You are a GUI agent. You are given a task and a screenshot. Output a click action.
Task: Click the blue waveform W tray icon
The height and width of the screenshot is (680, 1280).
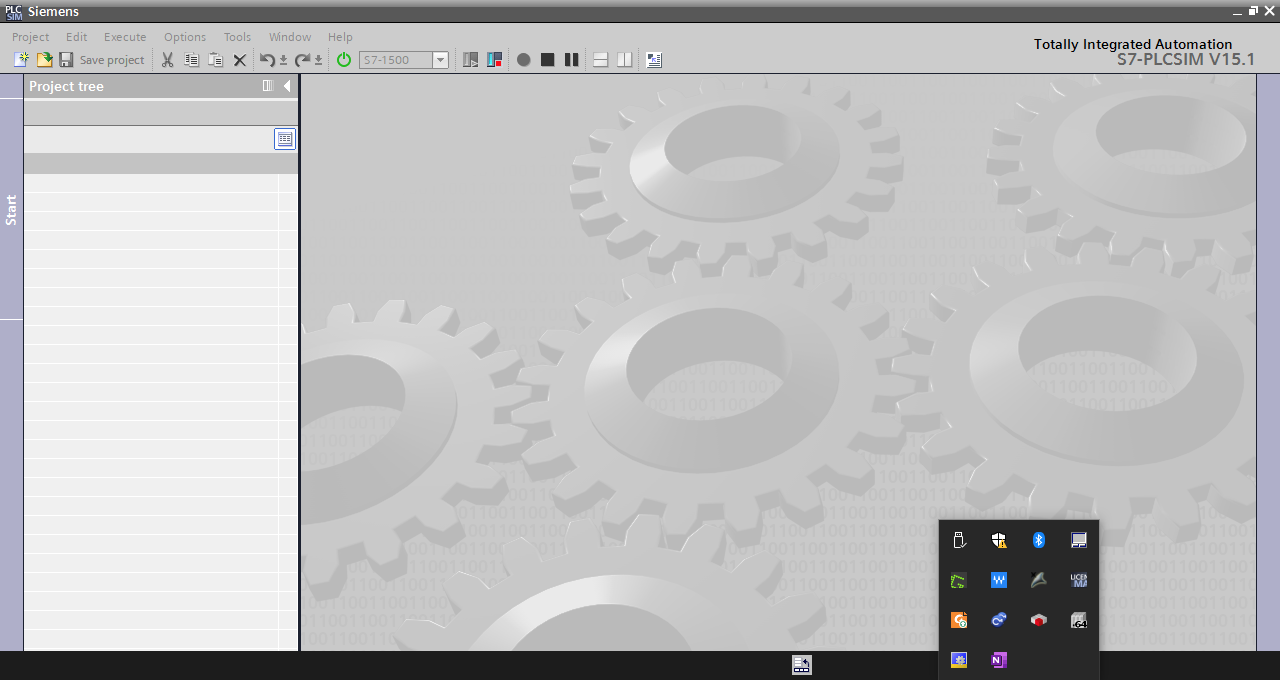[x=998, y=580]
